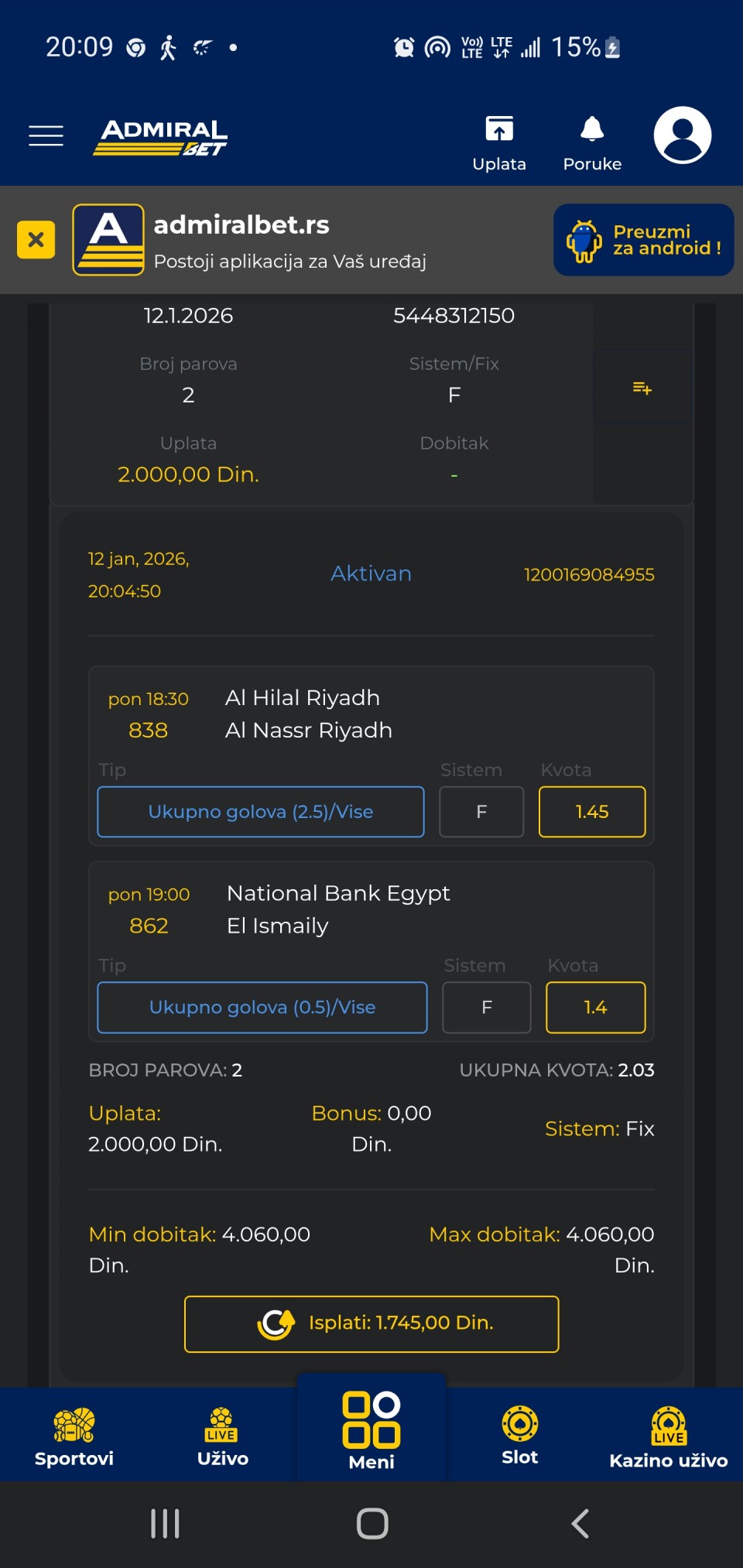This screenshot has width=743, height=1568.
Task: Switch to Uživo live tab
Action: (x=223, y=1436)
